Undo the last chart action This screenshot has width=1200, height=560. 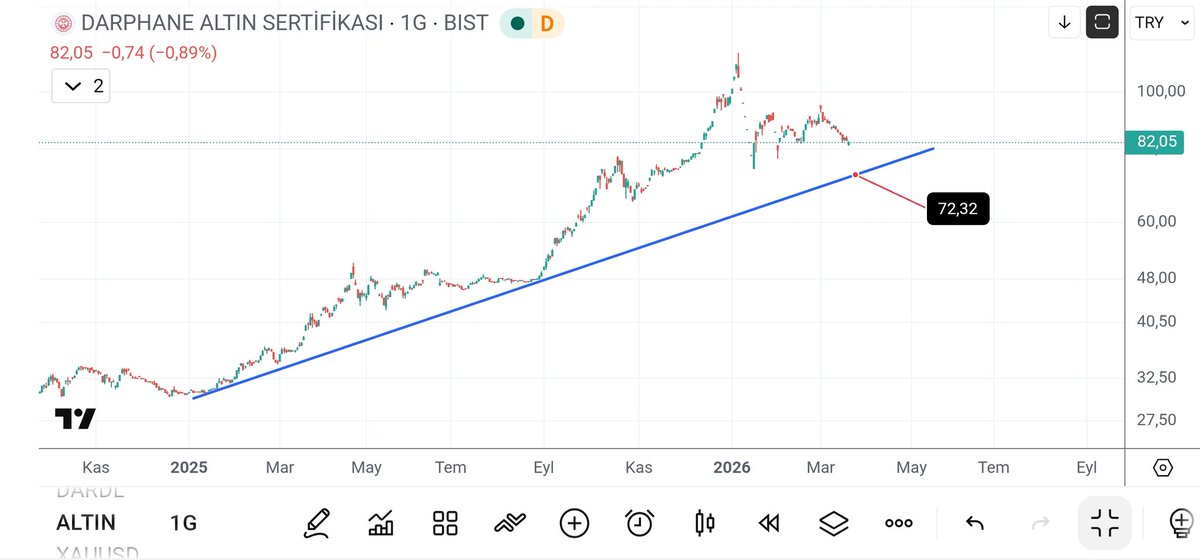(974, 522)
